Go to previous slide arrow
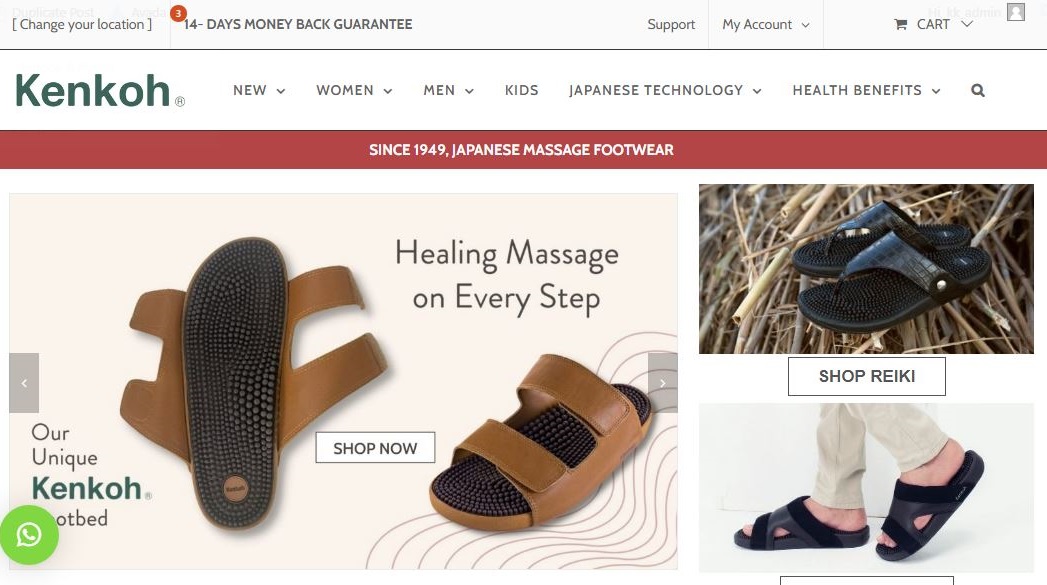Screen dimensions: 1047x585 24,383
